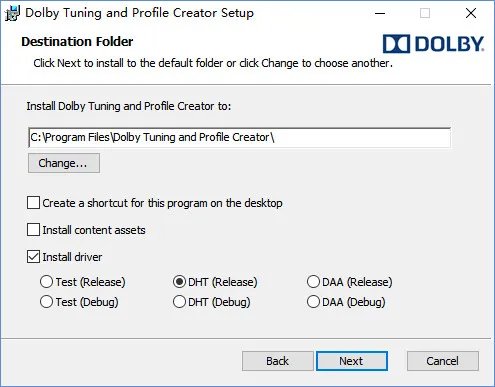Screen dimensions: 495x387
Task: Open the Change... folder browser
Action: coord(64,163)
